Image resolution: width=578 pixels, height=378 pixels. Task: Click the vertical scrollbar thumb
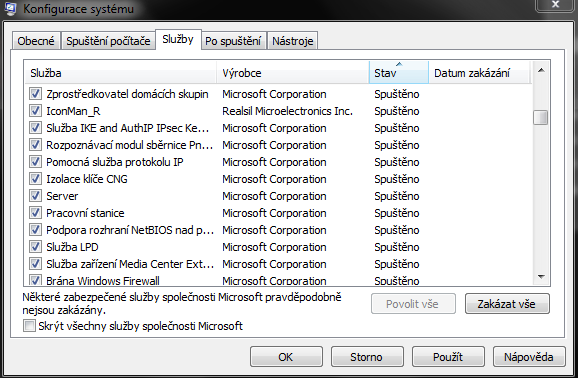click(x=541, y=118)
